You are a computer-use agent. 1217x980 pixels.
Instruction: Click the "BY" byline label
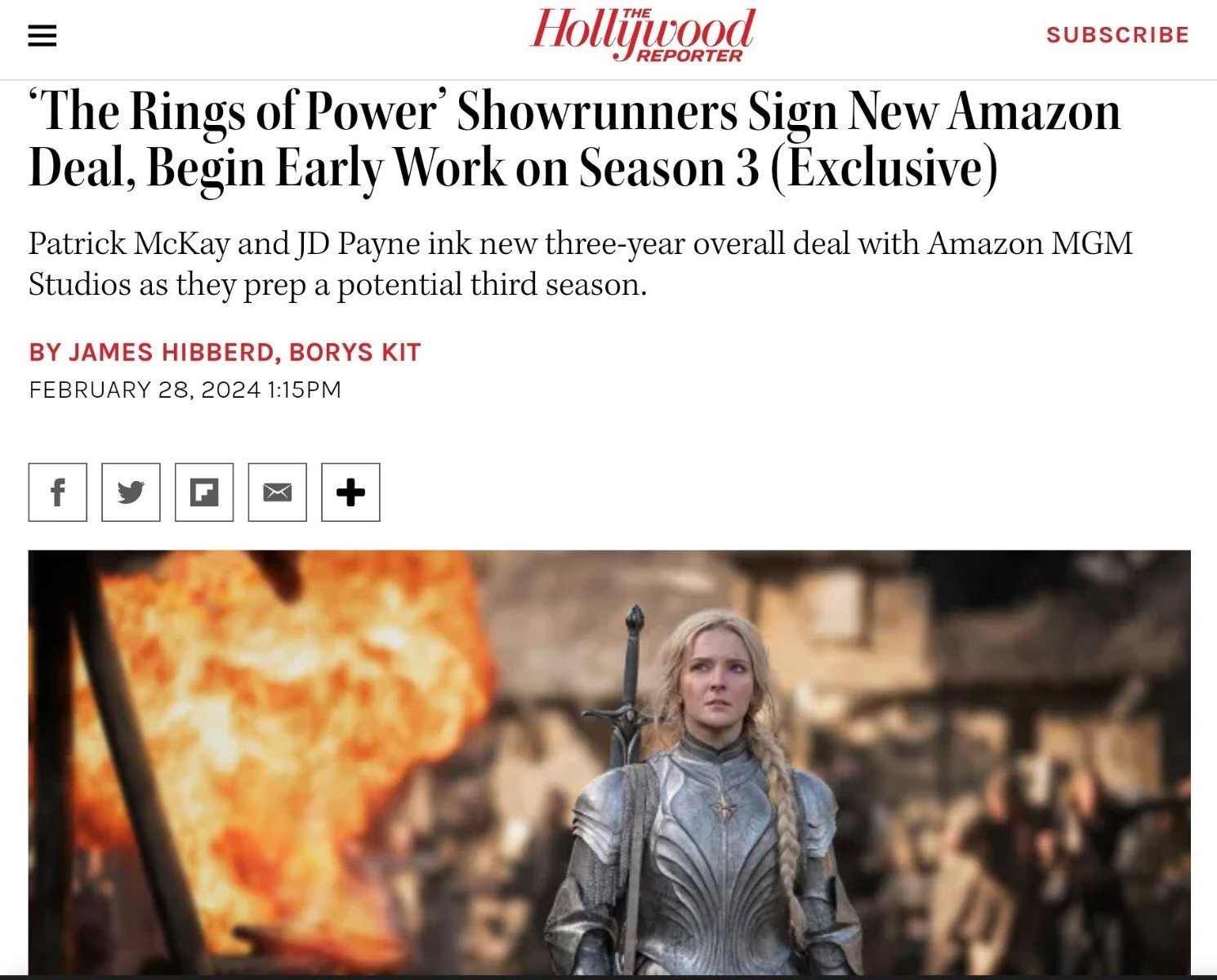(x=45, y=352)
